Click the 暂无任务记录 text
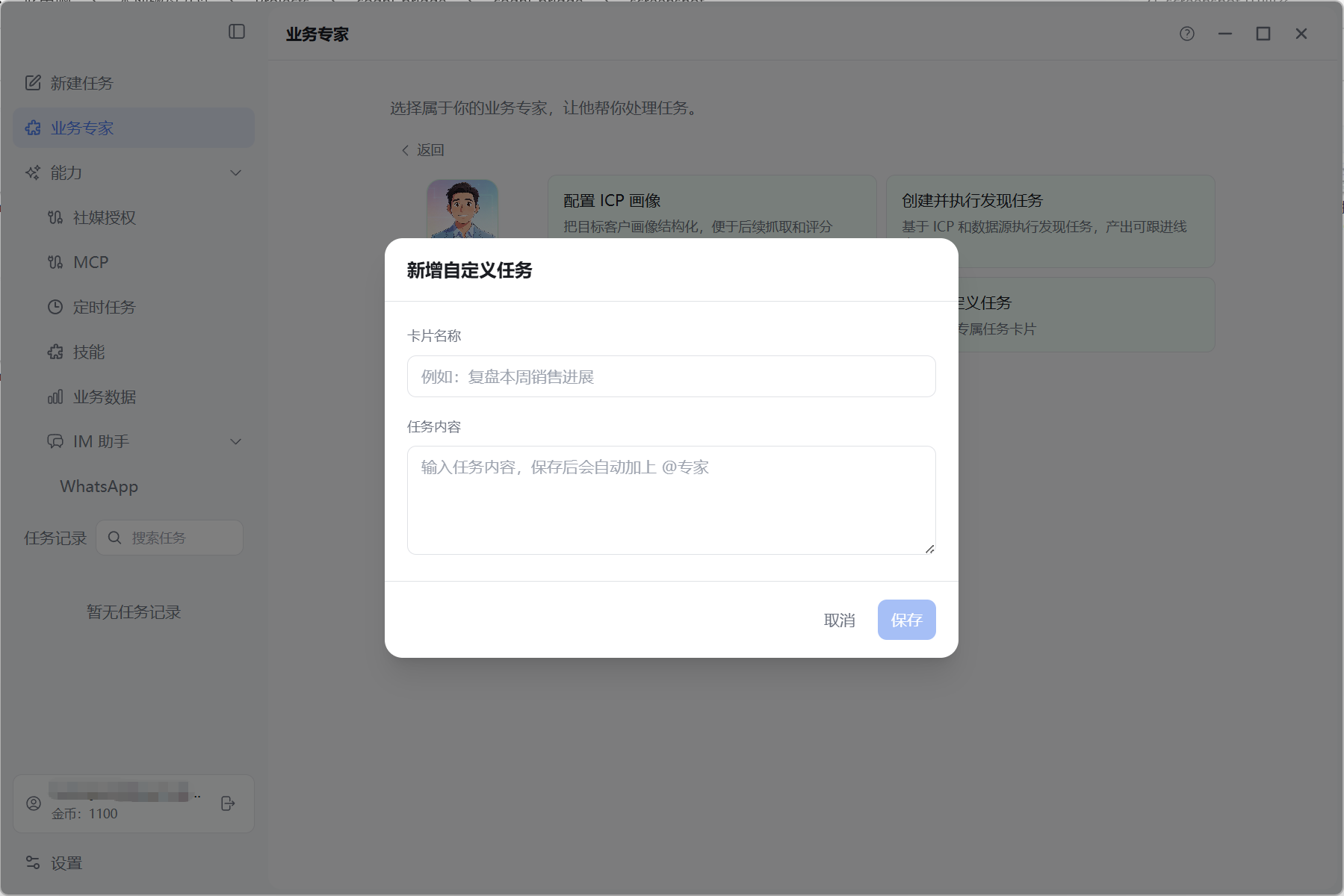The image size is (1344, 896). click(x=134, y=612)
